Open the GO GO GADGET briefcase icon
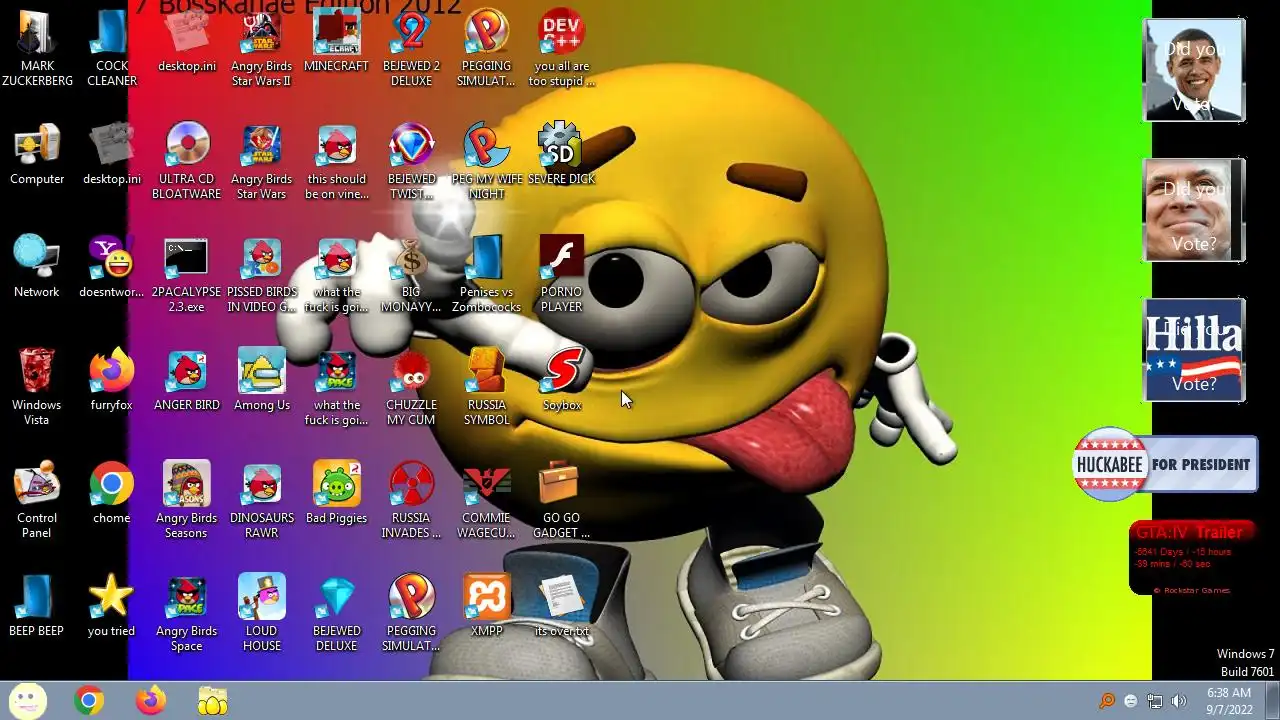Viewport: 1280px width, 720px height. [x=562, y=500]
